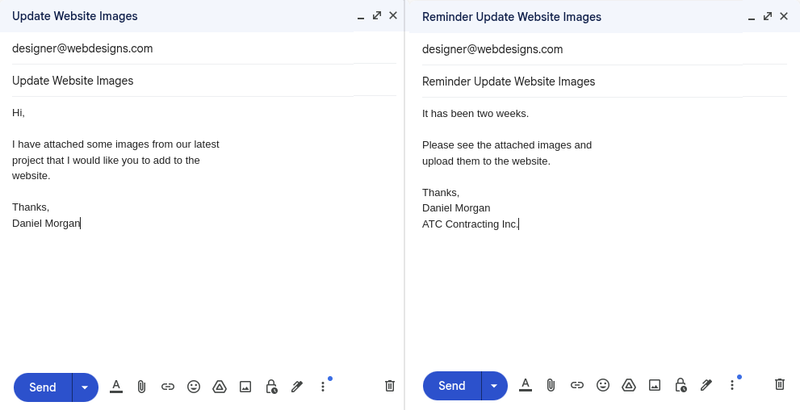The width and height of the screenshot is (800, 410).
Task: Insert link in the left compose window
Action: point(168,387)
